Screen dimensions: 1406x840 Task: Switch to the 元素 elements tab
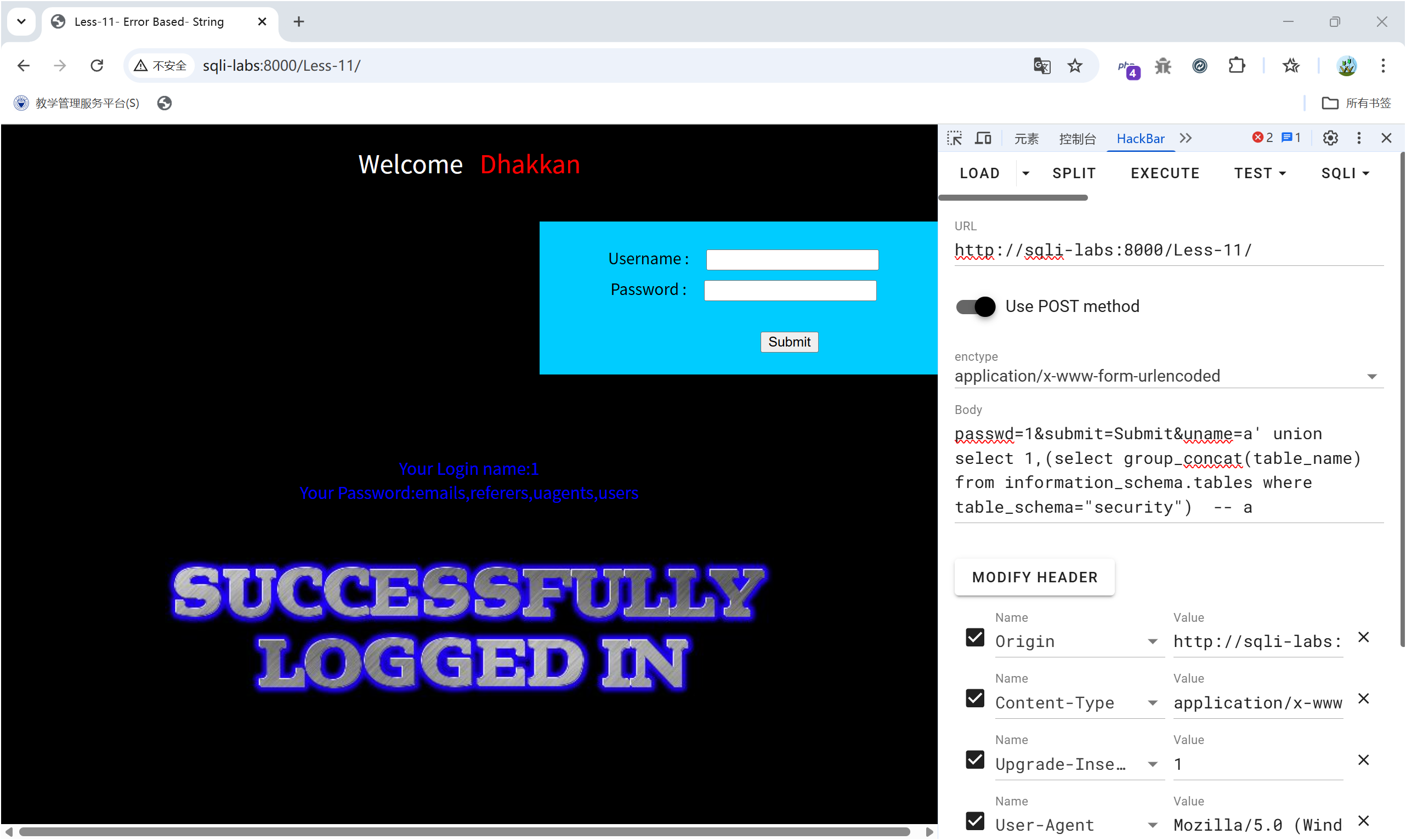pyautogui.click(x=1025, y=139)
